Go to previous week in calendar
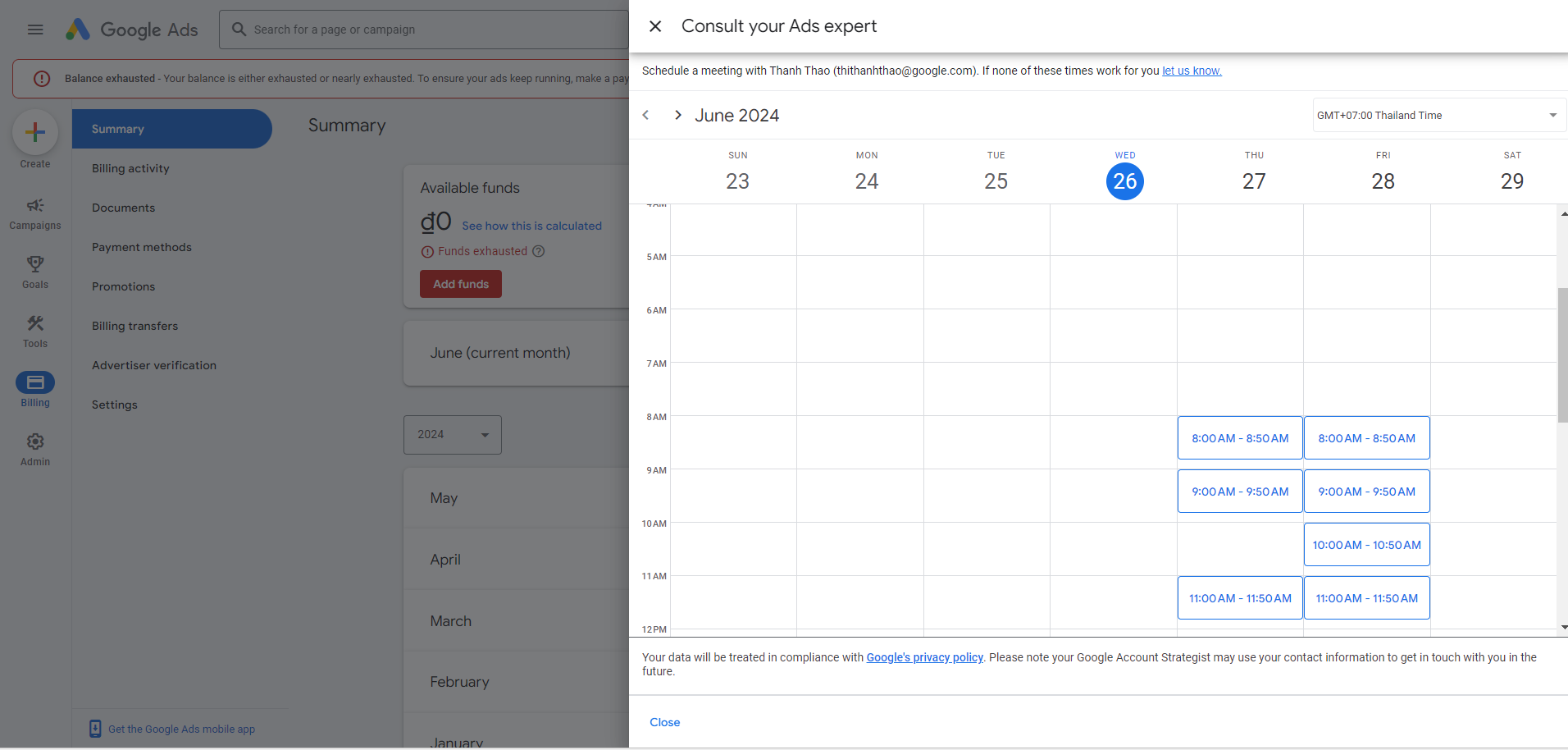Screen dimensions: 1568x750 646,115
